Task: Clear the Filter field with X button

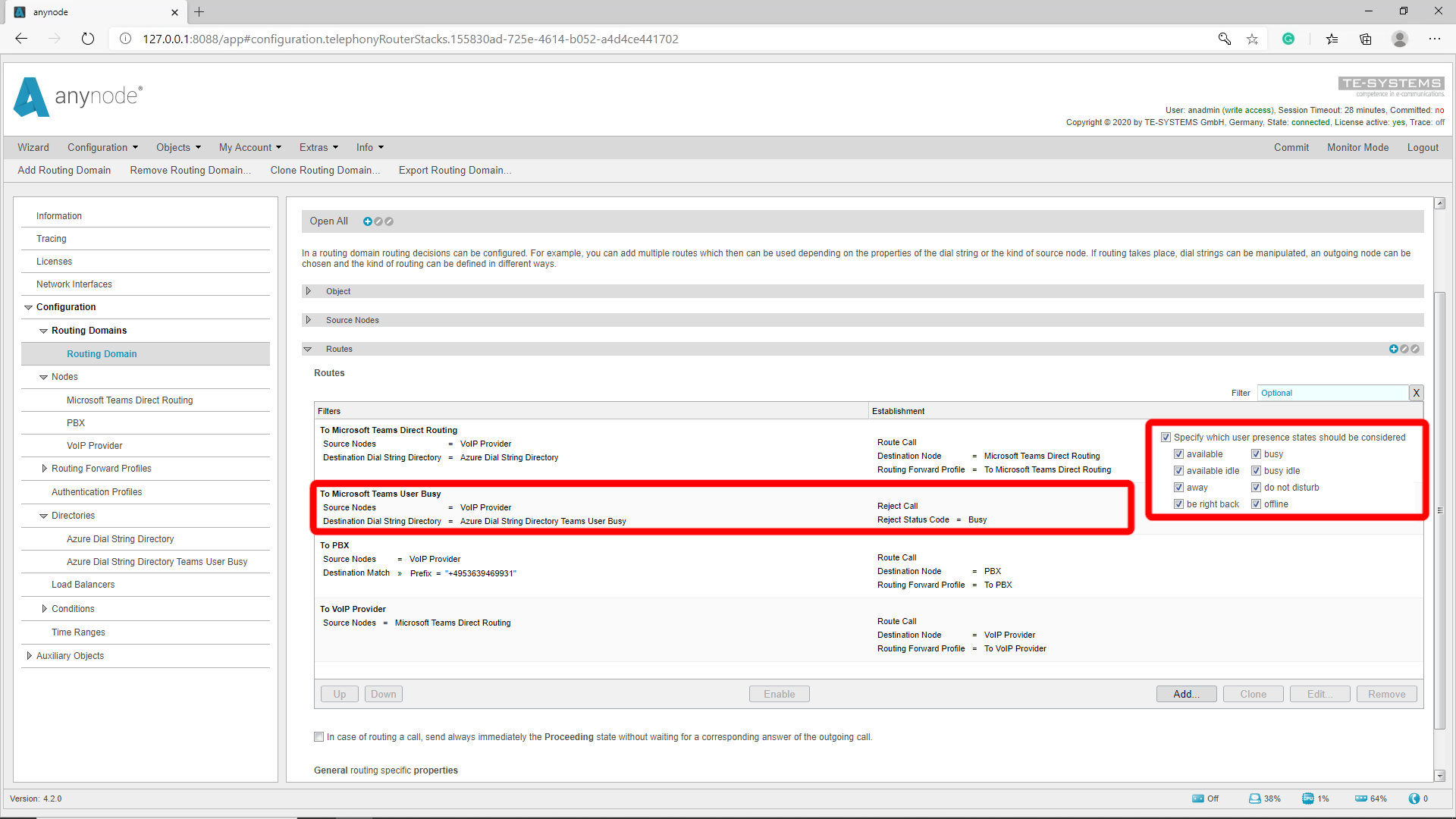Action: click(1416, 393)
